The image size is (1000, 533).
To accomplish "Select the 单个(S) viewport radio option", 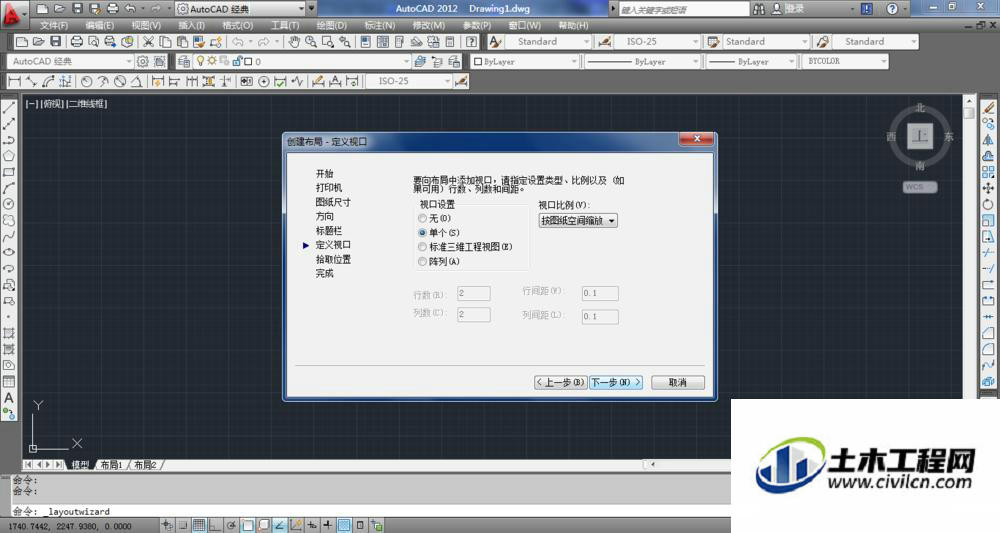I will [422, 233].
